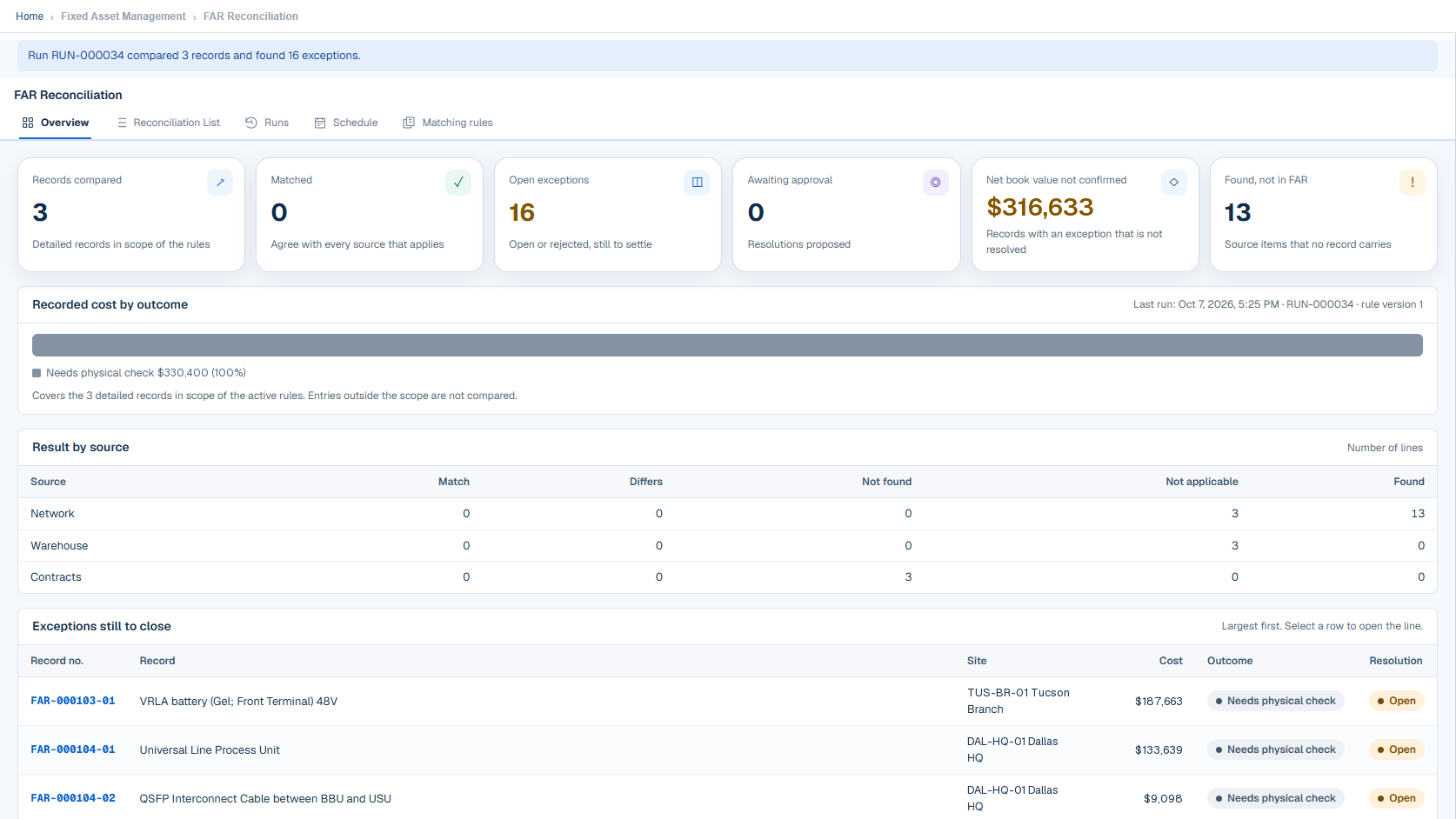Click Contracts Not found value 3
The width and height of the screenshot is (1456, 819).
(x=908, y=577)
